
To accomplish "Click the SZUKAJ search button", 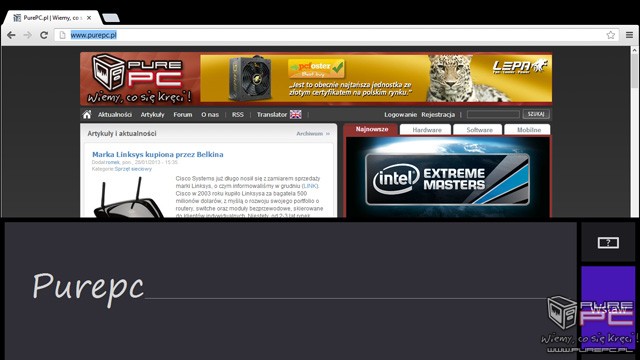I will [x=536, y=114].
